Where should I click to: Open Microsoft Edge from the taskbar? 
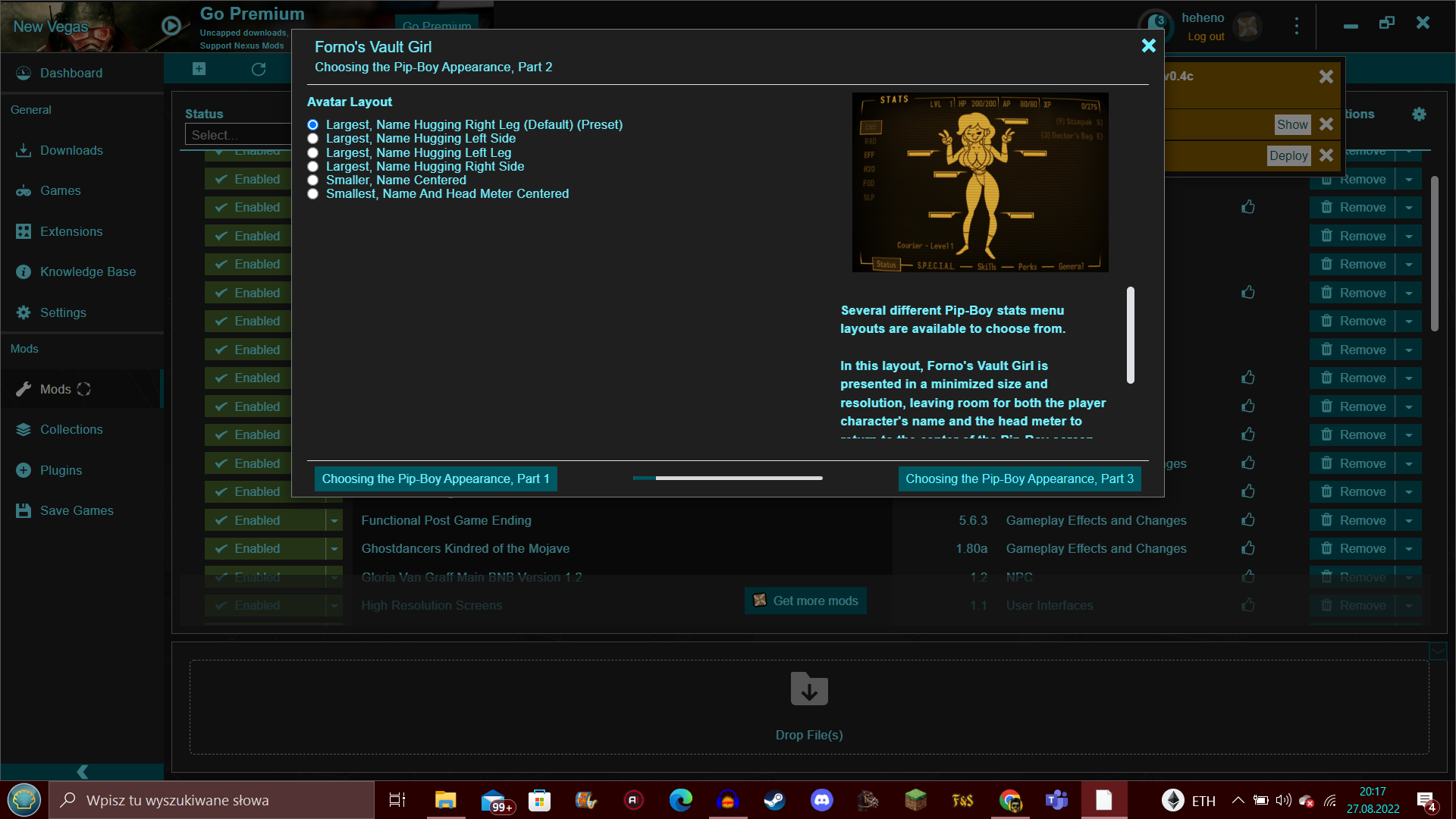coord(680,800)
